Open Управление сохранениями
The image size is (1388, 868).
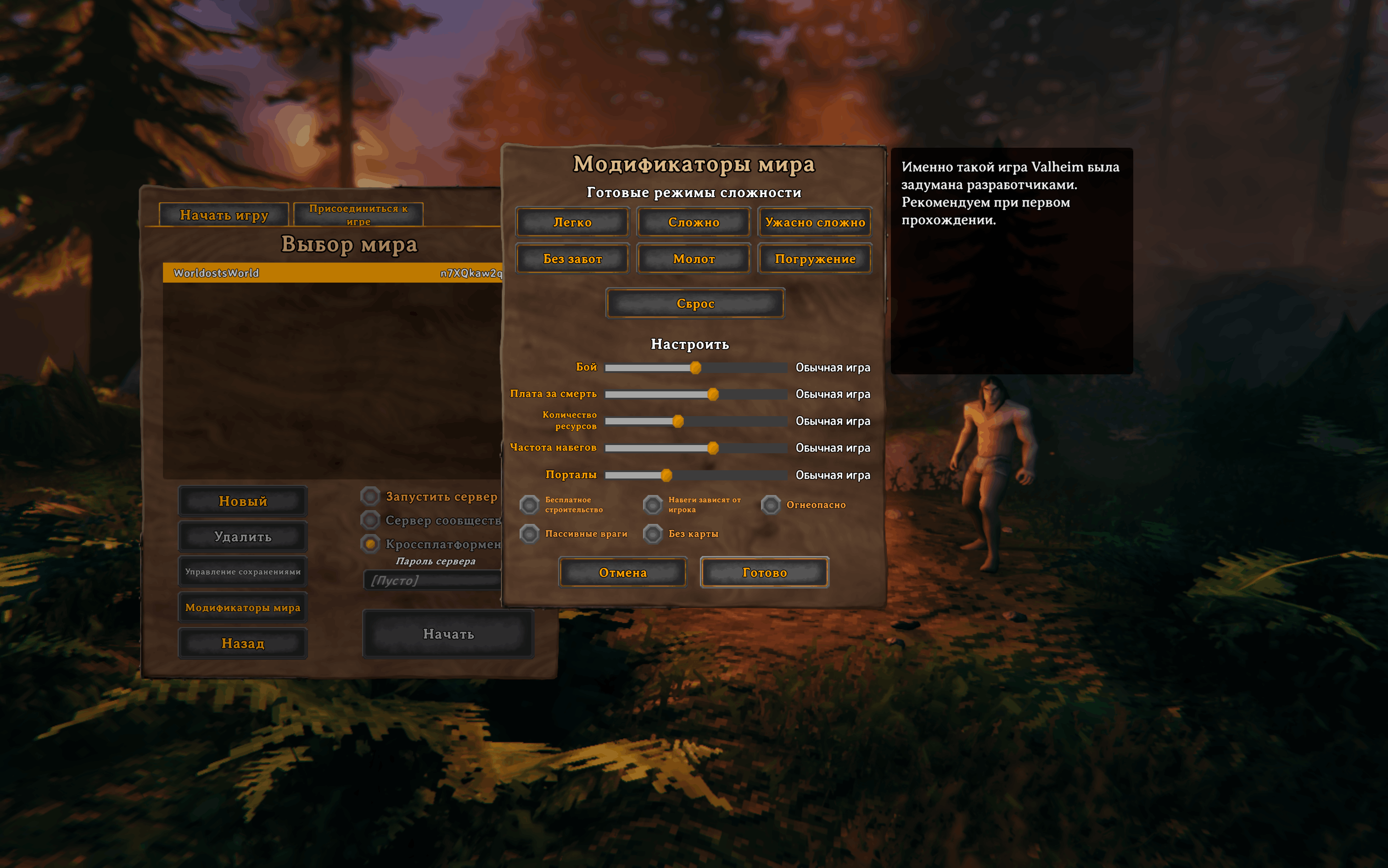[243, 572]
